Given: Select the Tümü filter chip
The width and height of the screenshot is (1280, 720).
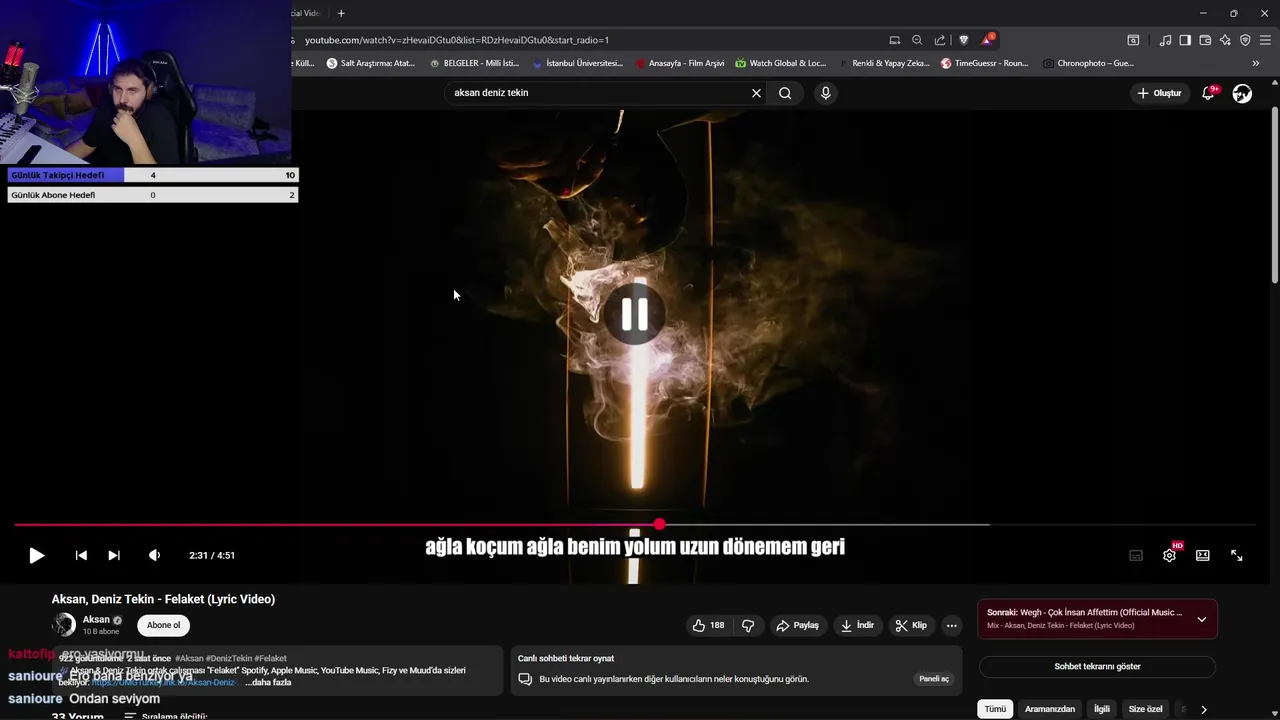Looking at the screenshot, I should pyautogui.click(x=995, y=709).
